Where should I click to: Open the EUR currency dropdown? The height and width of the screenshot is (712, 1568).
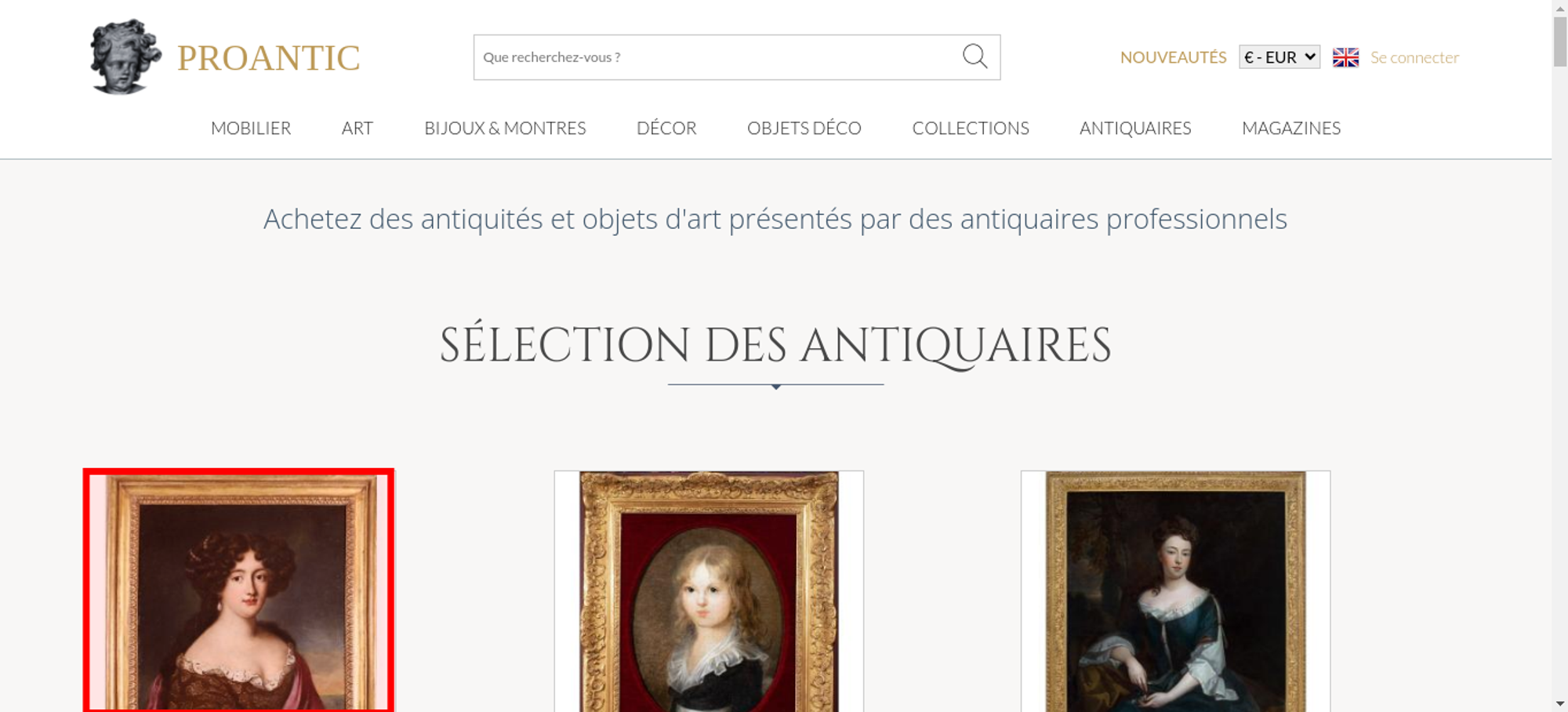(1279, 57)
